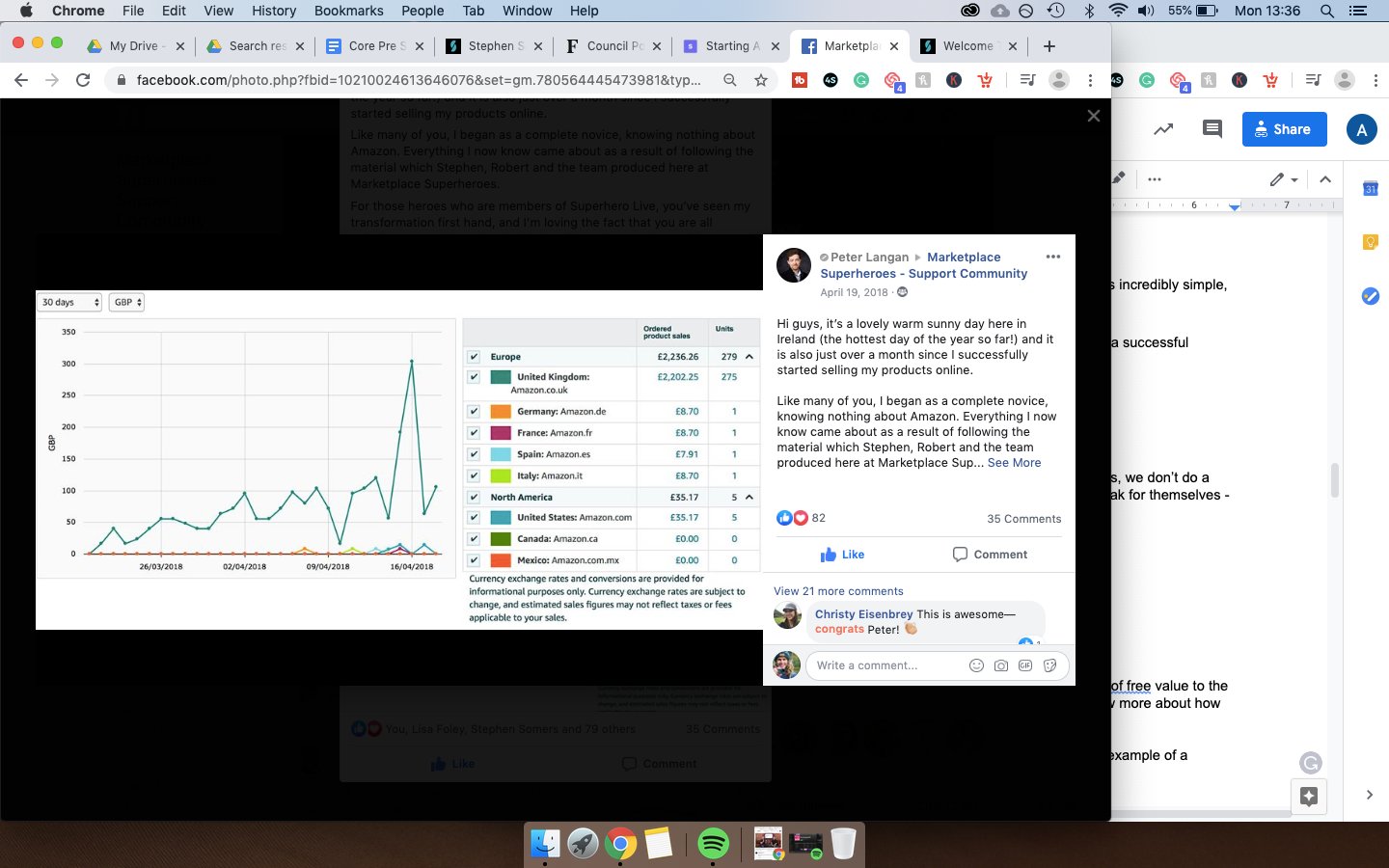
Task: Uncheck the France Amazon.fr checkbox
Action: click(474, 433)
